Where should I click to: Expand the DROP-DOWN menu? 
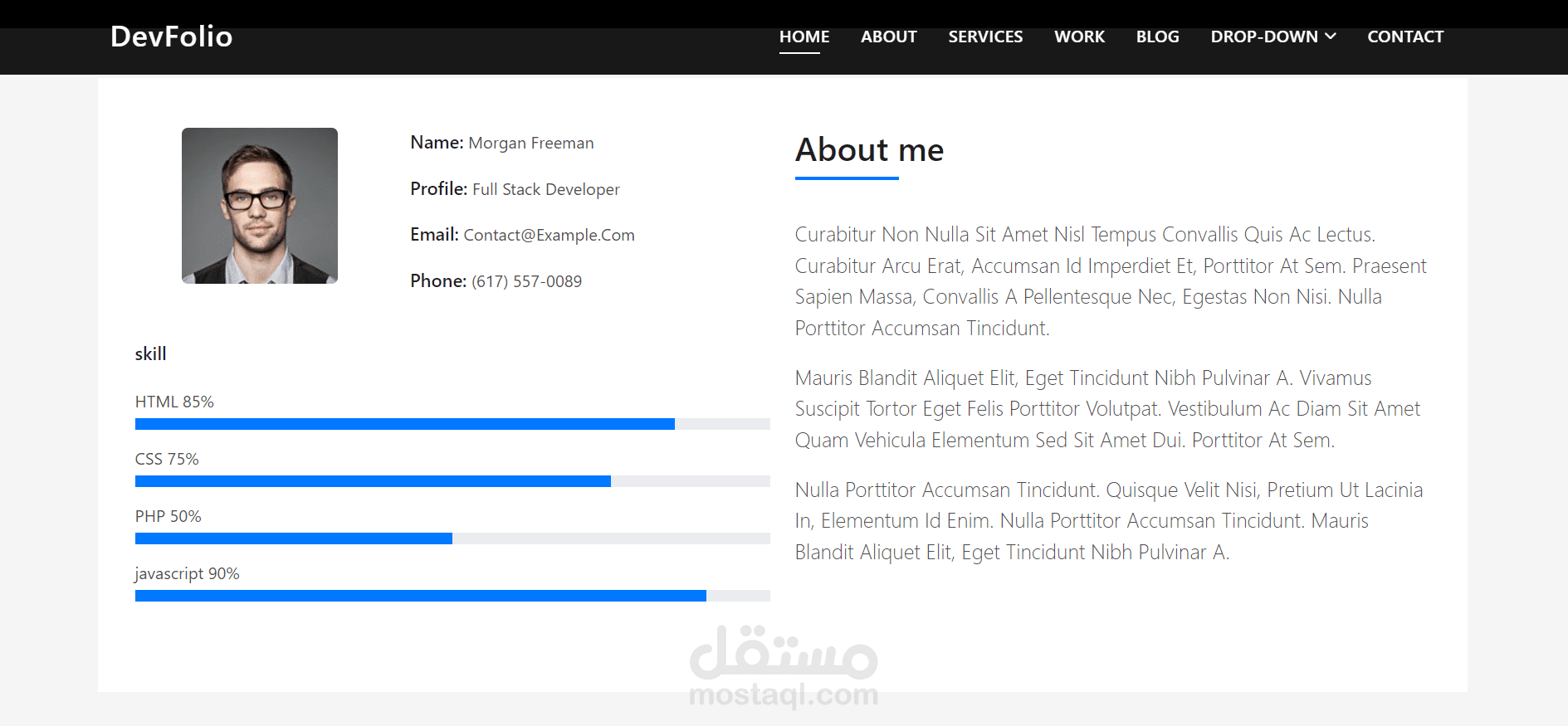point(1273,37)
